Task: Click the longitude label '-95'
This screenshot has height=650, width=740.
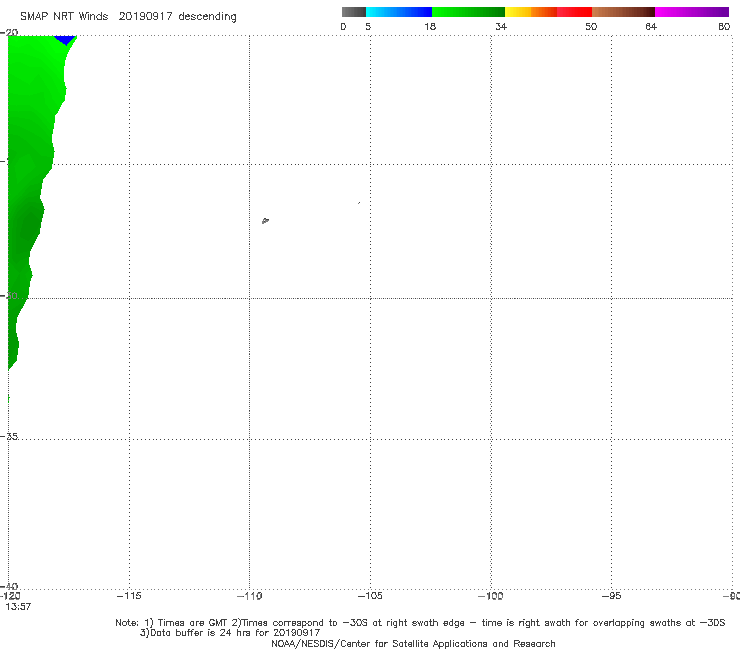Action: pos(611,596)
